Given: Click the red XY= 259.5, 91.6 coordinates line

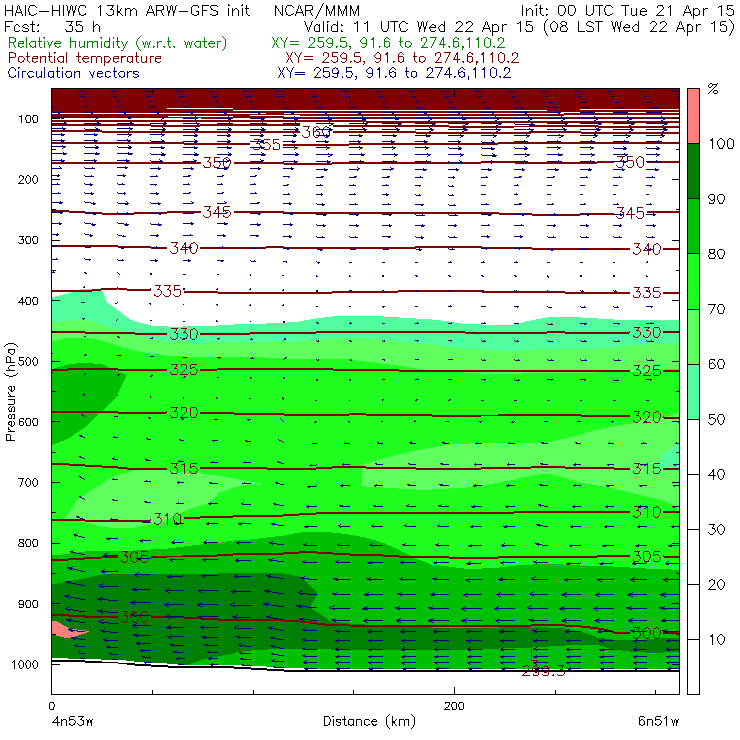Looking at the screenshot, I should pyautogui.click(x=402, y=58).
